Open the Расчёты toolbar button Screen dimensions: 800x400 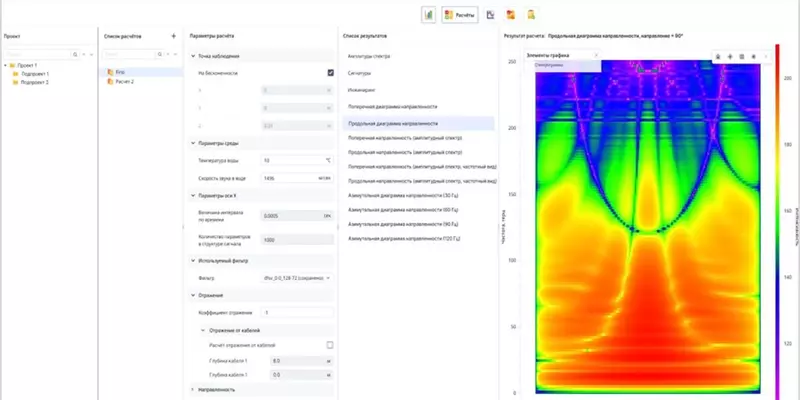pyautogui.click(x=460, y=15)
